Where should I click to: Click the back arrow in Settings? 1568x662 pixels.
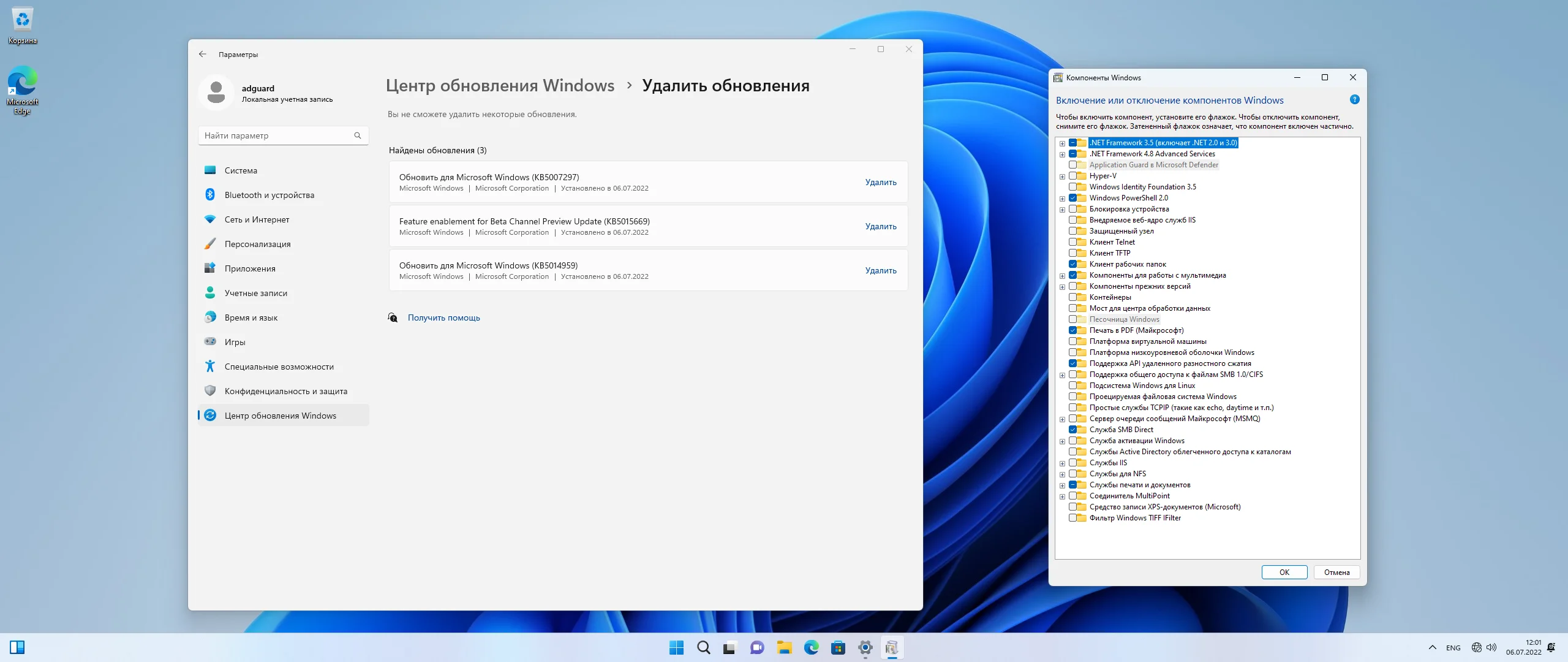point(203,54)
